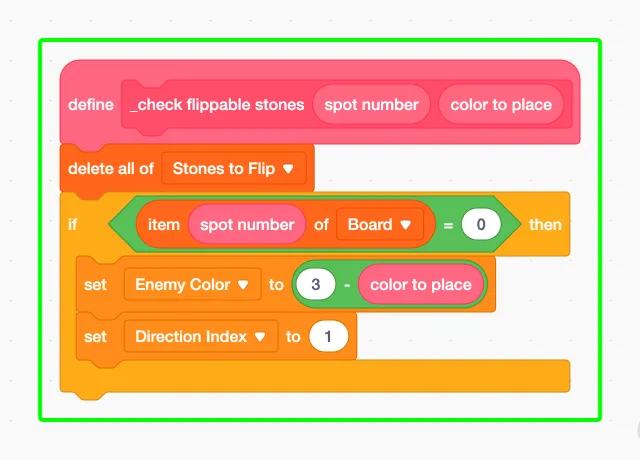Click the green equals operator block
This screenshot has width=640, height=460.
tap(448, 225)
